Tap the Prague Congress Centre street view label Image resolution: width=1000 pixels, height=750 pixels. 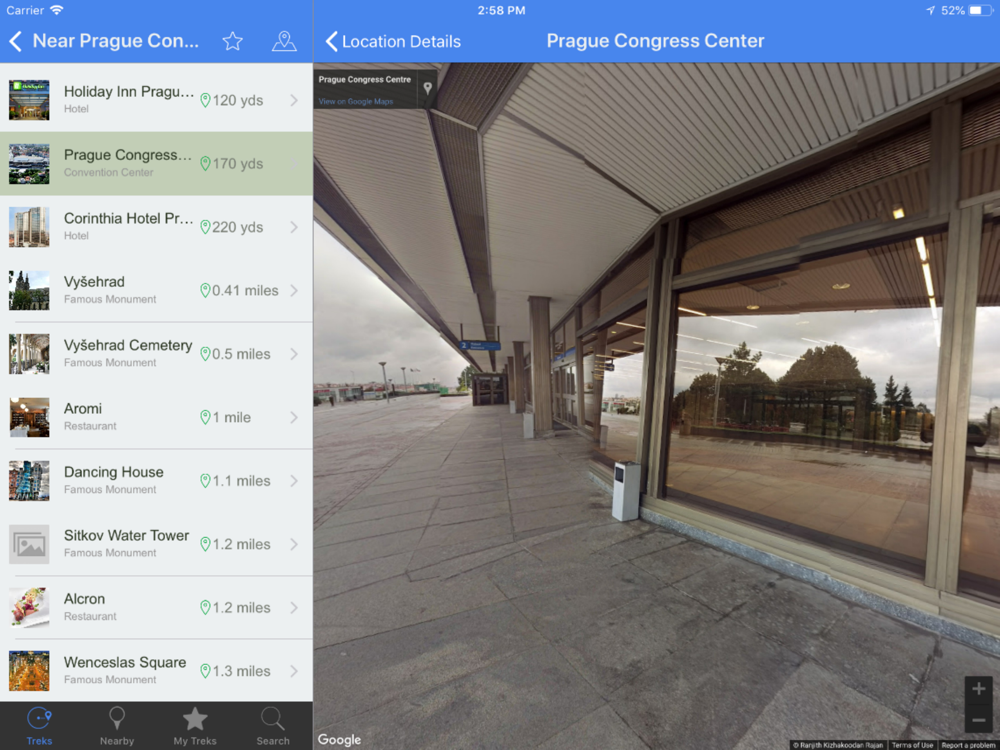(x=365, y=80)
